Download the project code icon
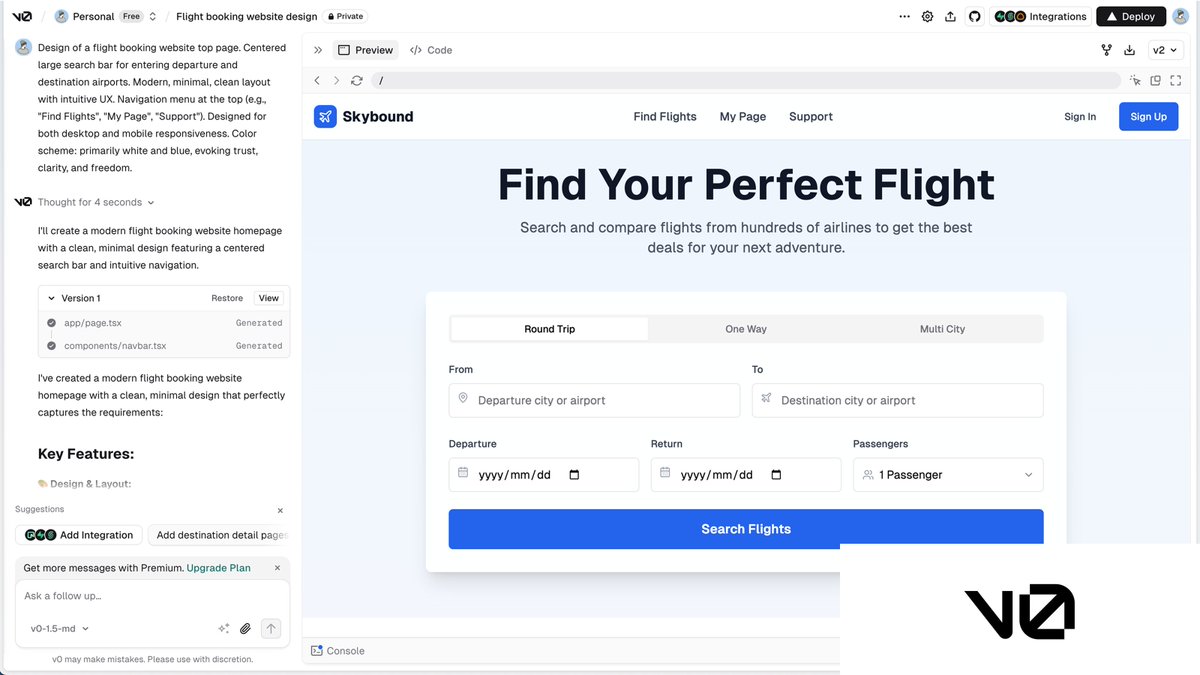This screenshot has height=675, width=1200. click(1130, 50)
